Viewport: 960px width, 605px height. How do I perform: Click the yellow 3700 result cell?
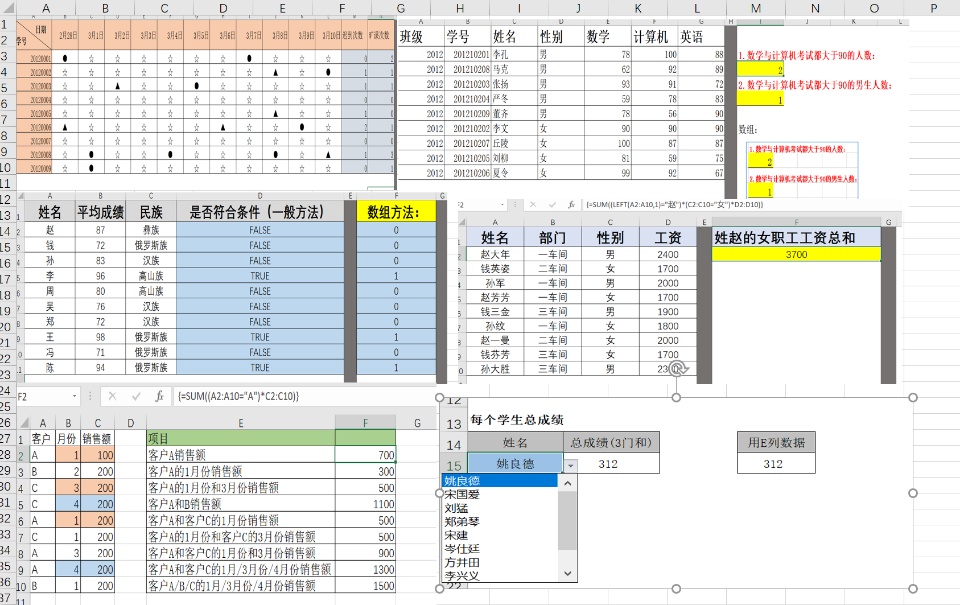pyautogui.click(x=796, y=254)
